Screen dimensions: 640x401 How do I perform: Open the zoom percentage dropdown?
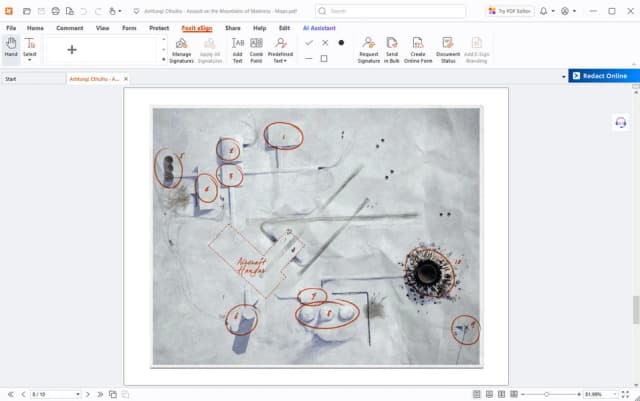615,394
